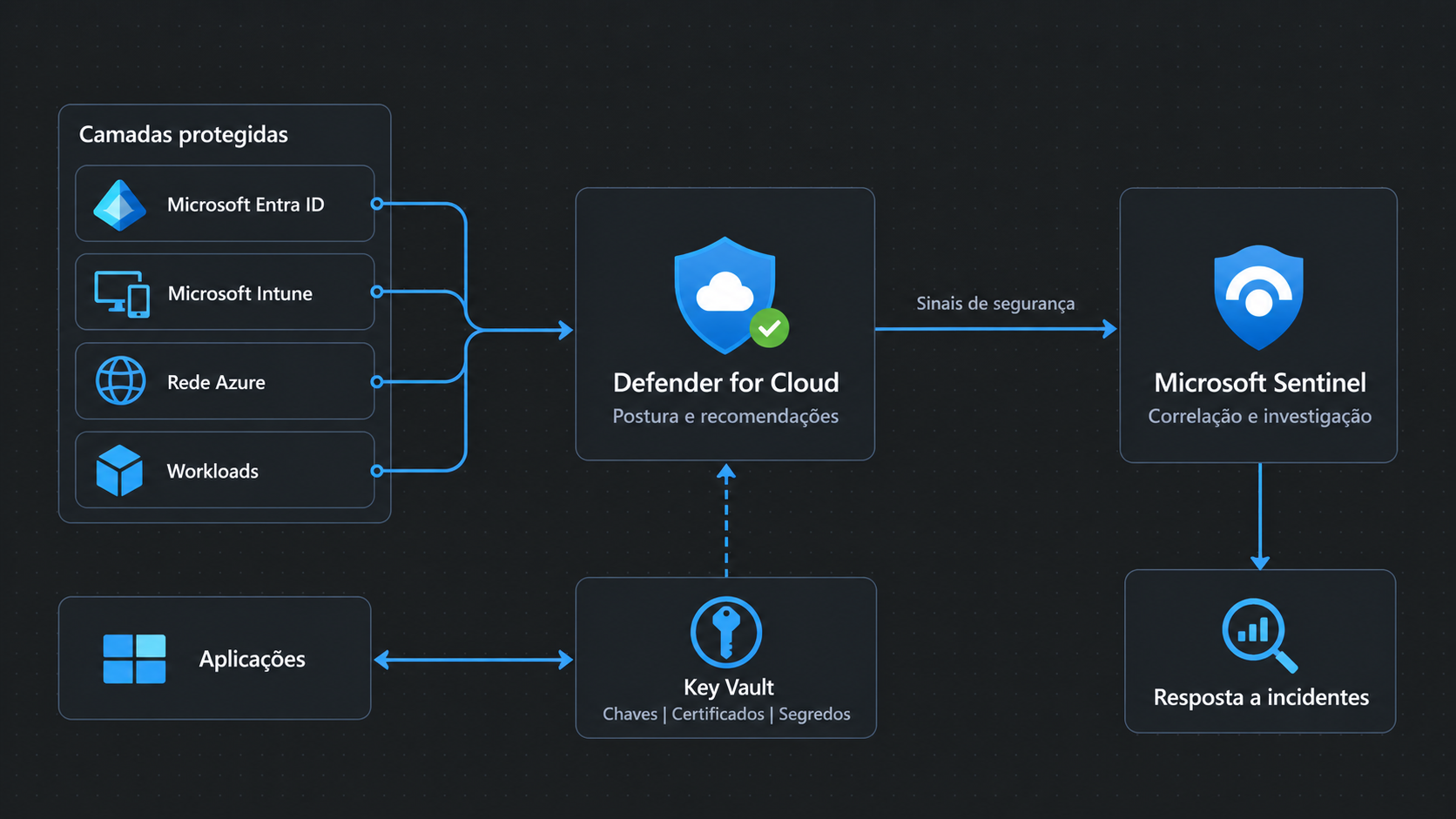Click the connector port on Microsoft Intune
The width and height of the screenshot is (1456, 819).
pyautogui.click(x=377, y=292)
